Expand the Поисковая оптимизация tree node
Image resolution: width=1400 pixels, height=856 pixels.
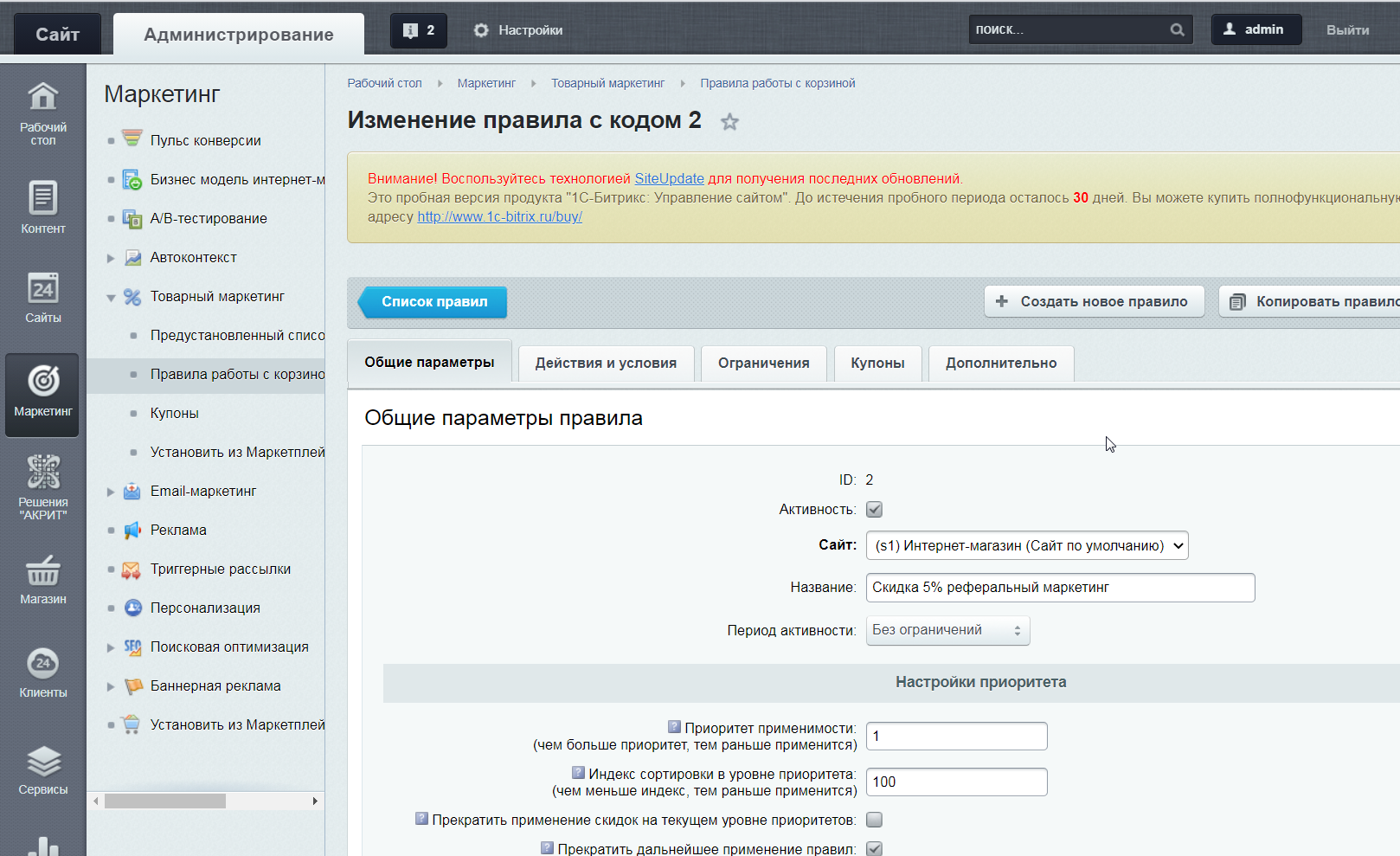[x=111, y=647]
